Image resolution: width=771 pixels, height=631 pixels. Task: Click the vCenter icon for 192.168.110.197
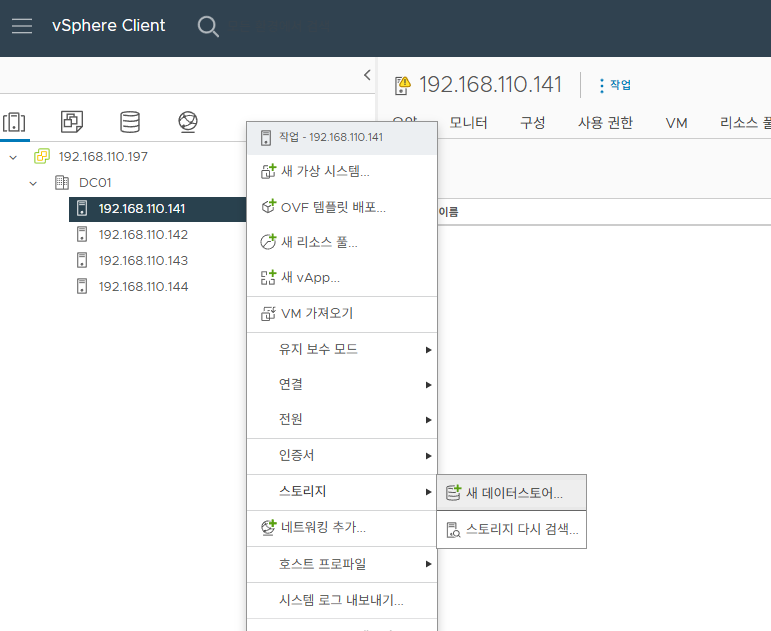pos(42,156)
